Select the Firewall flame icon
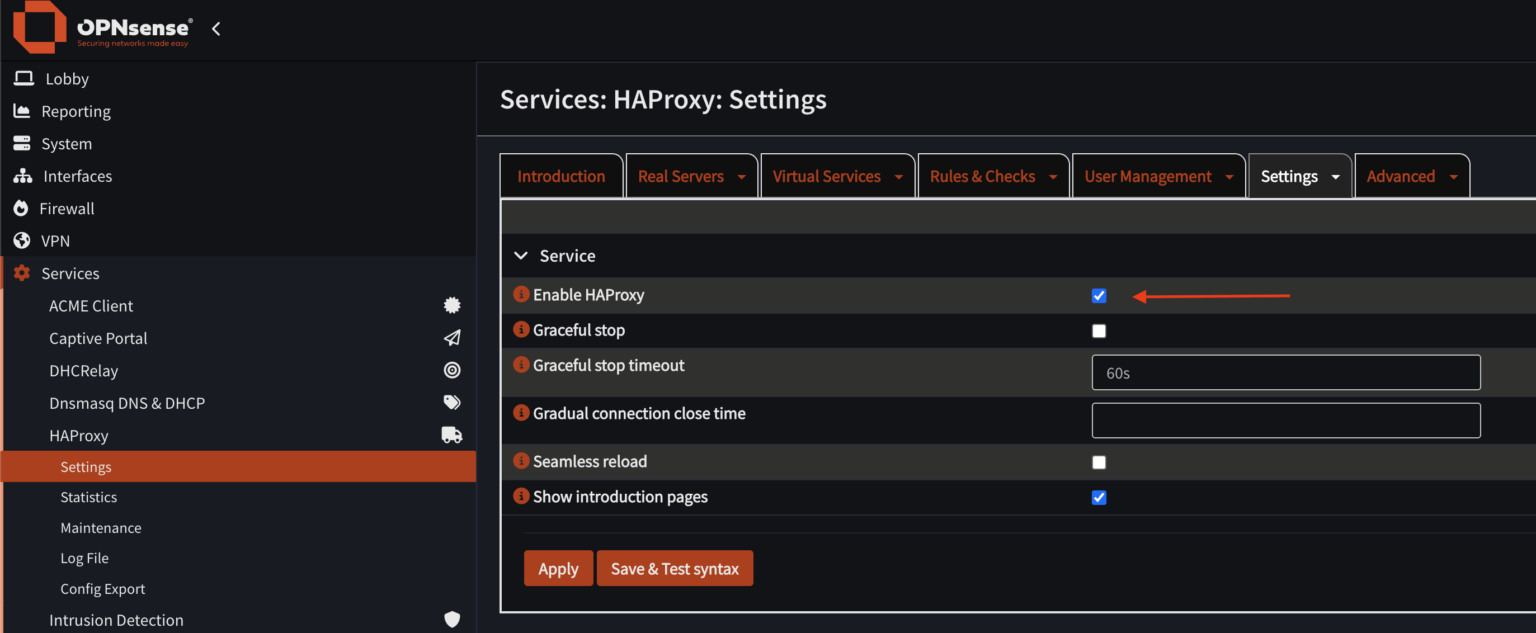Screen dimensions: 1536x633 [x=21, y=208]
